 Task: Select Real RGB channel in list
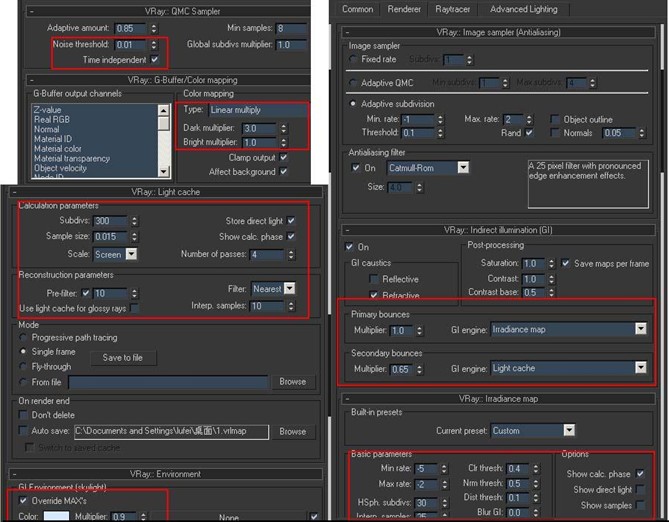[x=52, y=120]
